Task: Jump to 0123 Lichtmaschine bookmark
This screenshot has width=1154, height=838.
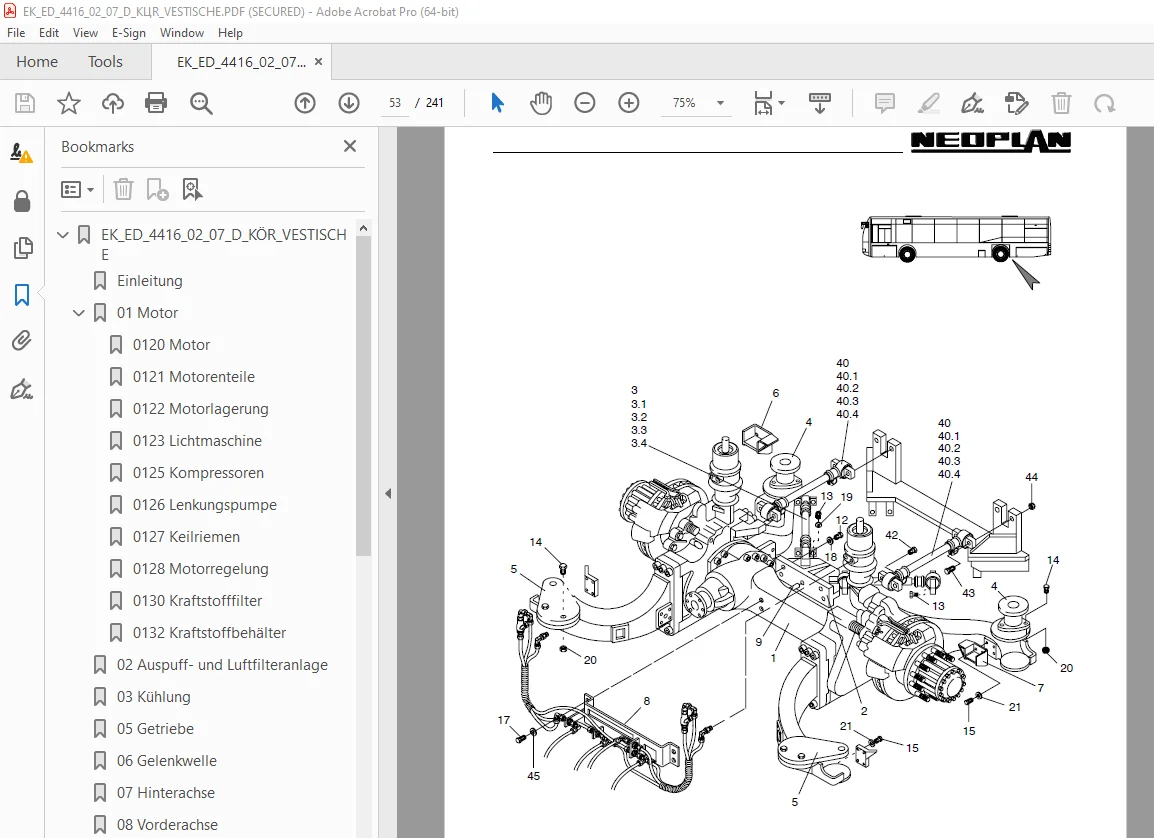Action: pyautogui.click(x=197, y=441)
